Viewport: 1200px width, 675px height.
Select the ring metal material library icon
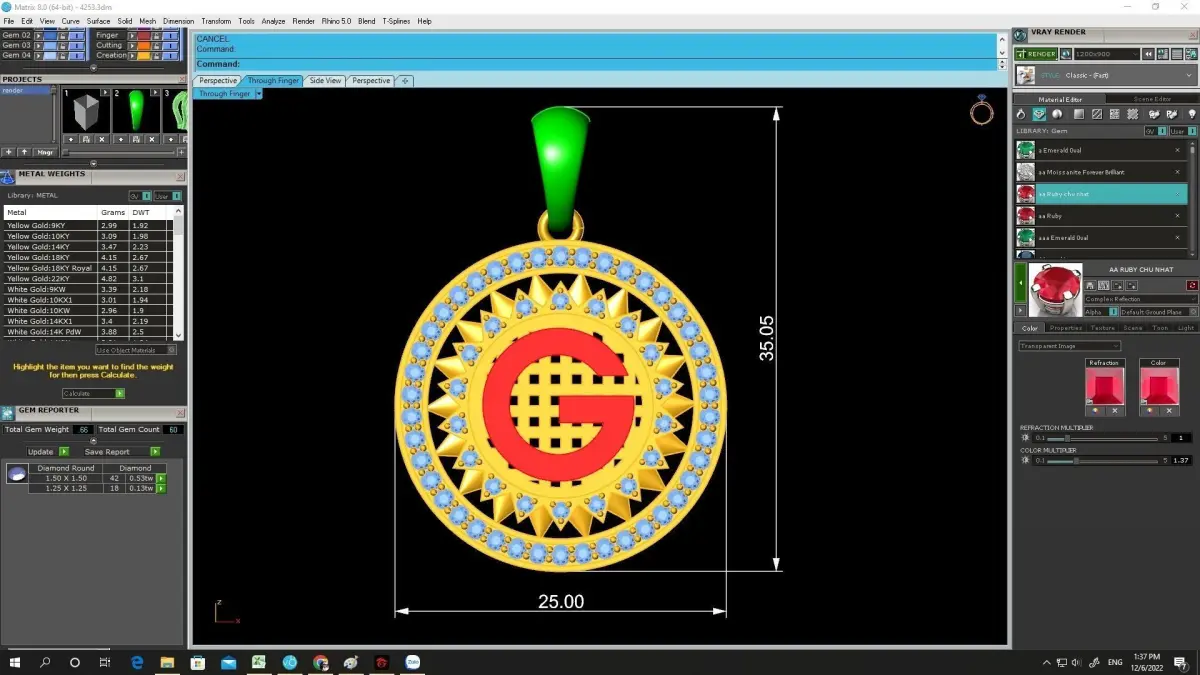pos(1021,115)
